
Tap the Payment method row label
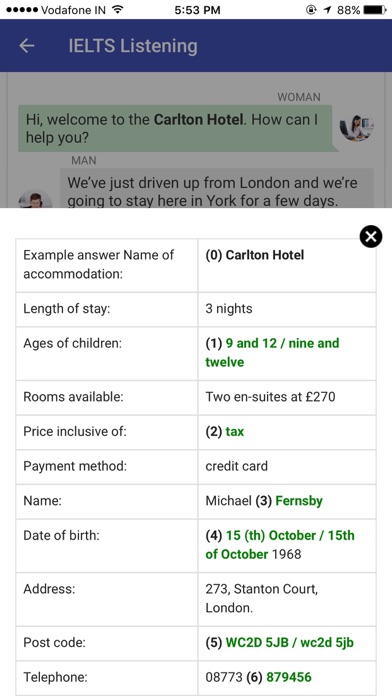point(75,467)
